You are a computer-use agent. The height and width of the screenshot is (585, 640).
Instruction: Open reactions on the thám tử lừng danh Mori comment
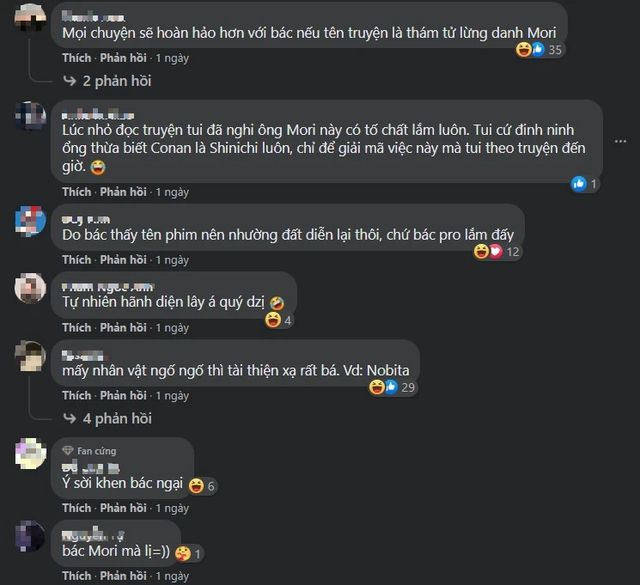point(540,50)
